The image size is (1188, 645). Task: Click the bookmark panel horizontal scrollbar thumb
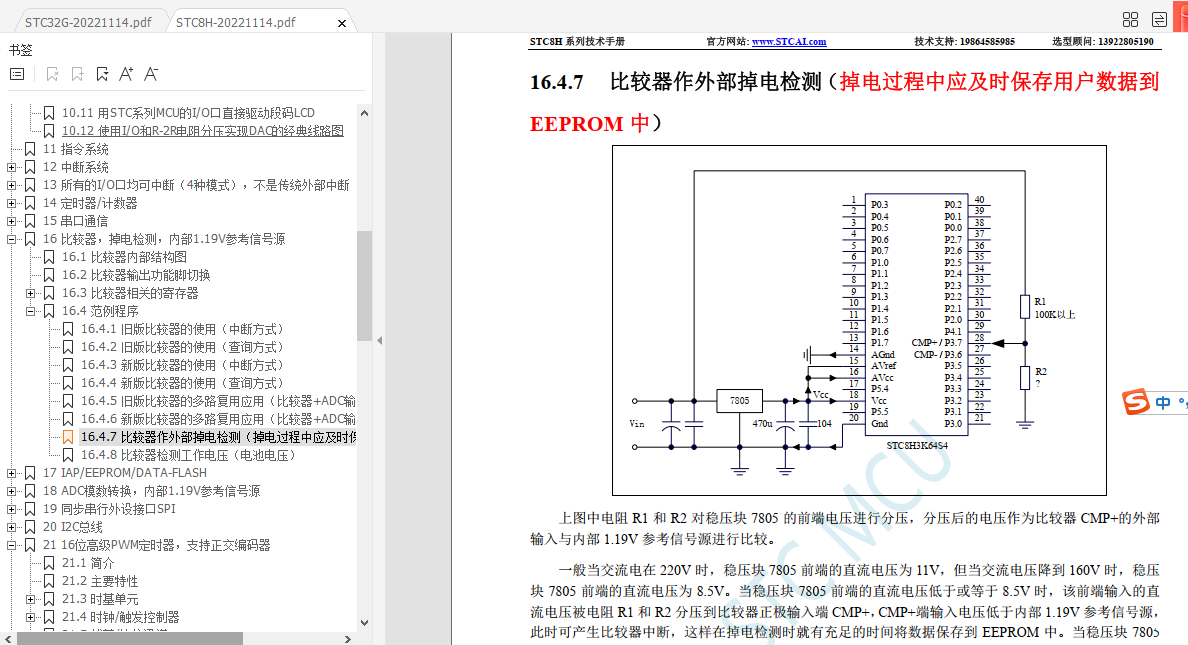pos(130,639)
